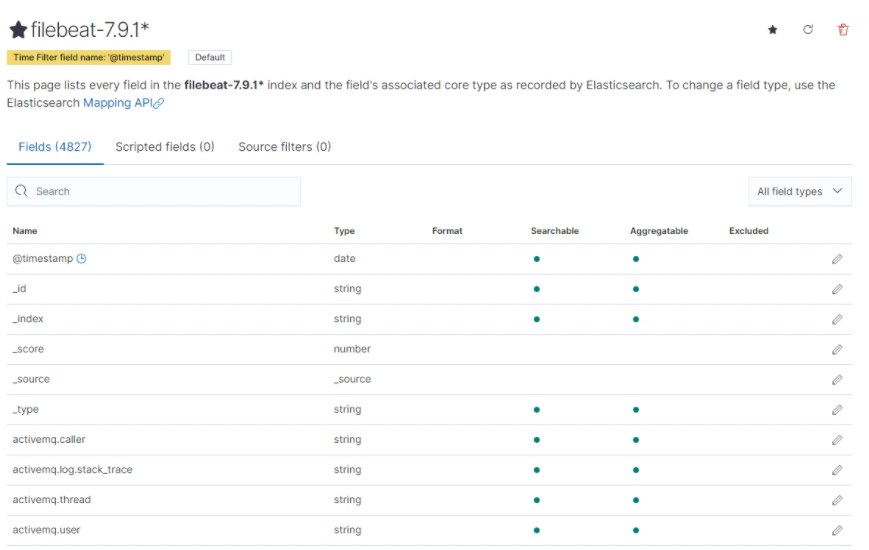Click large star beside filebeat-7.9.1* title
Image resolution: width=869 pixels, height=550 pixels.
18,30
